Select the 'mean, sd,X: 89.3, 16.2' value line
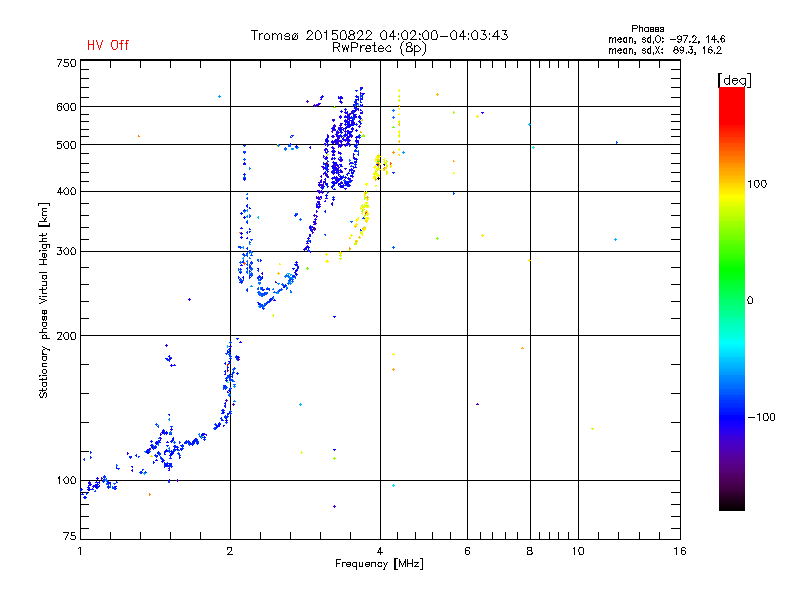The height and width of the screenshot is (600, 800). click(665, 50)
